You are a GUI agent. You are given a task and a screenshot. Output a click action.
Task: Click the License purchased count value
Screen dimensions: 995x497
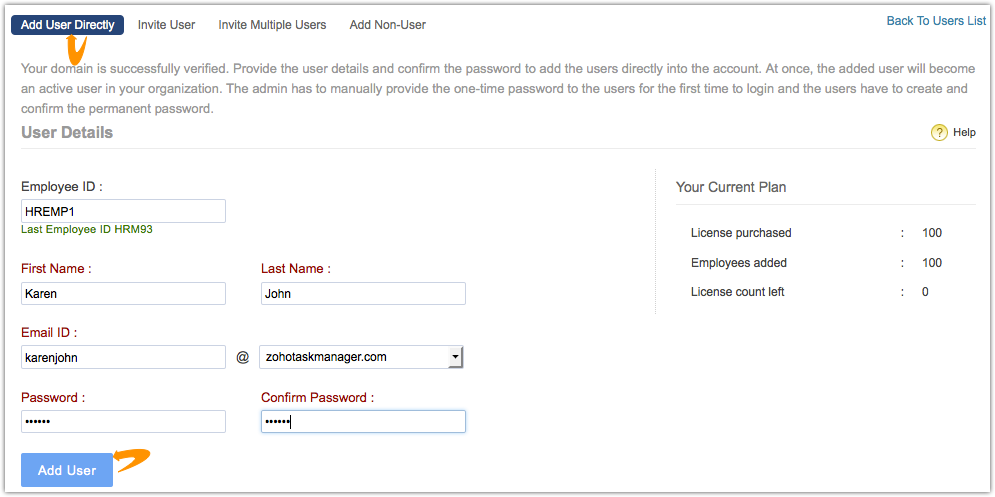pos(932,233)
